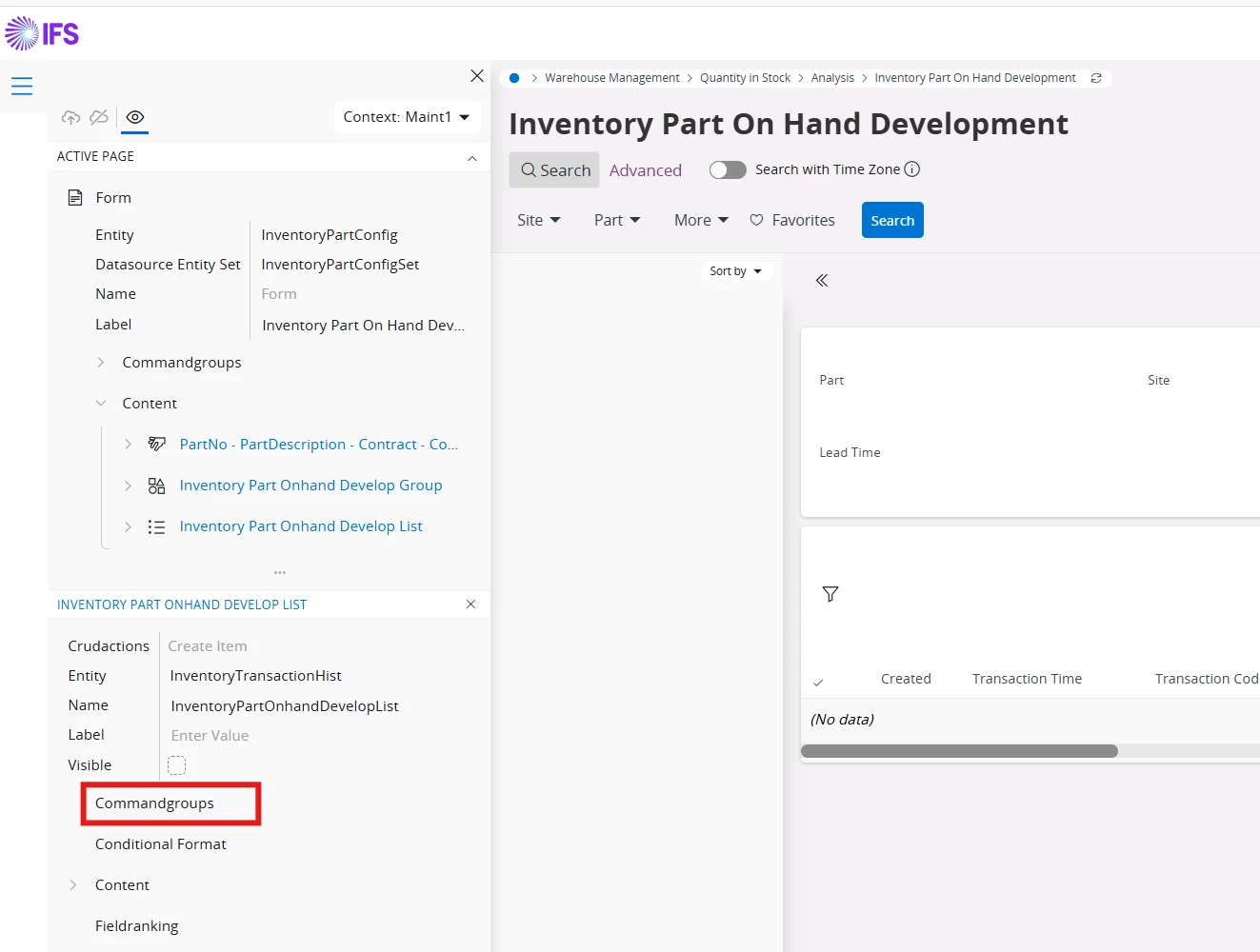Click Quantity in Stock breadcrumb
This screenshot has width=1260, height=952.
click(745, 78)
